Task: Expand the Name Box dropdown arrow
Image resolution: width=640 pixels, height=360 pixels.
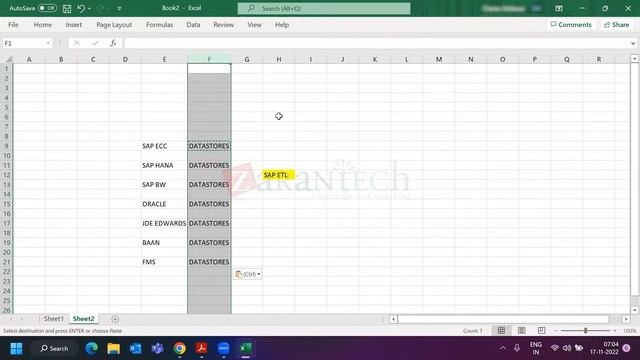Action: point(48,43)
